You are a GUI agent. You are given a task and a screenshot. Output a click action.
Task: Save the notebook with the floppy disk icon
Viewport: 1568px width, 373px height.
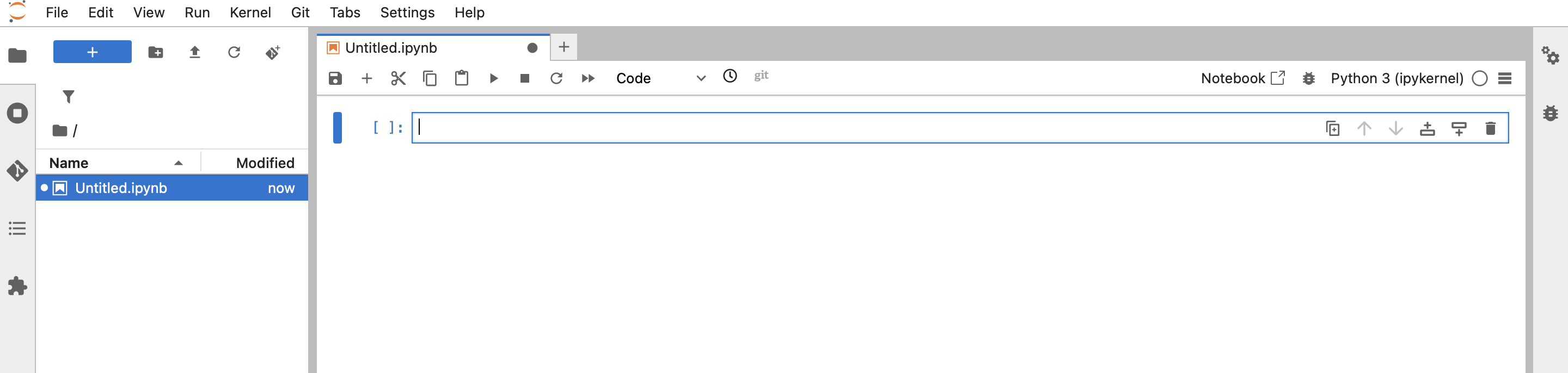click(x=335, y=78)
